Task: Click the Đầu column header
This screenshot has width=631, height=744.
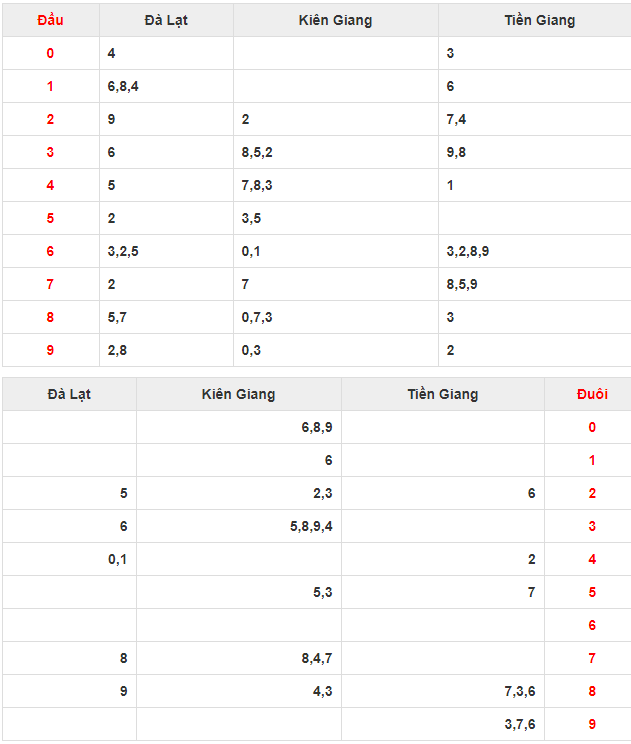Action: [x=50, y=20]
